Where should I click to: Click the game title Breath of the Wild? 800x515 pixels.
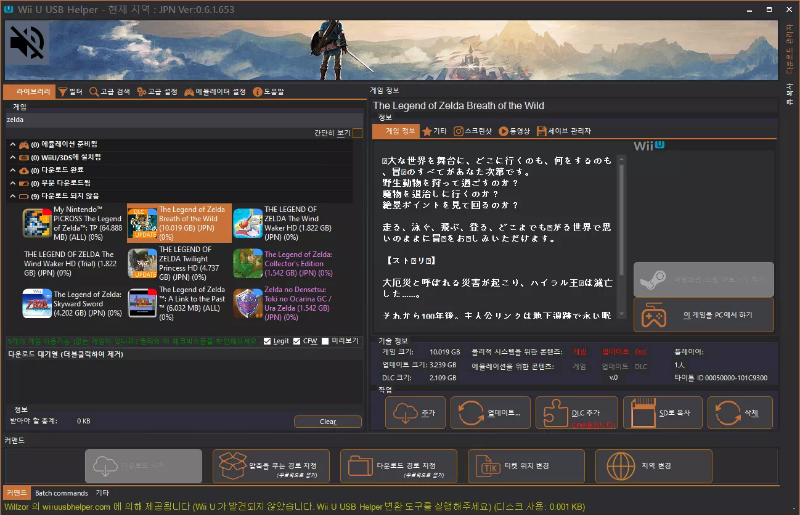(458, 106)
